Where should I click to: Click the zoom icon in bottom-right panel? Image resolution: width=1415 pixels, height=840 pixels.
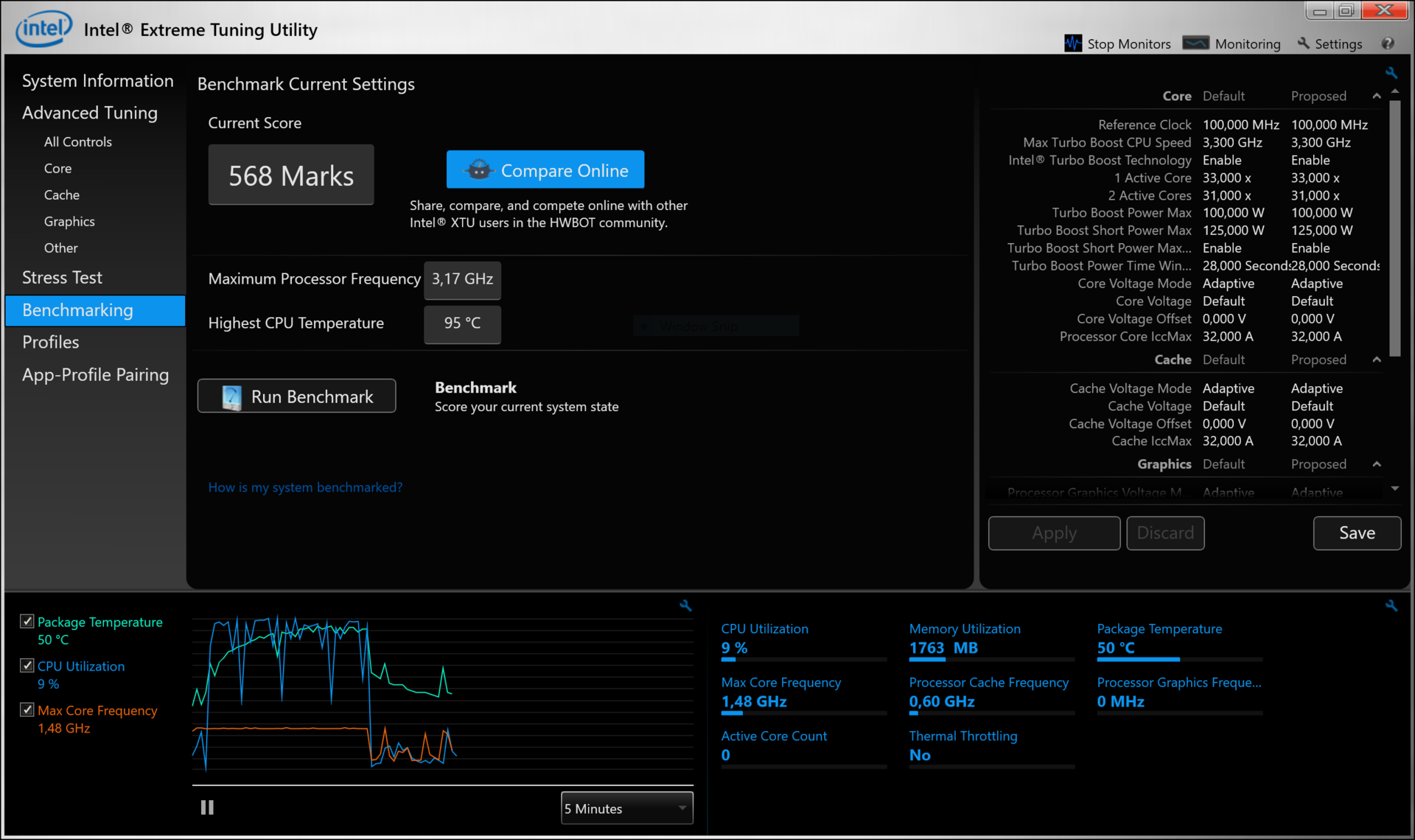coord(1390,604)
